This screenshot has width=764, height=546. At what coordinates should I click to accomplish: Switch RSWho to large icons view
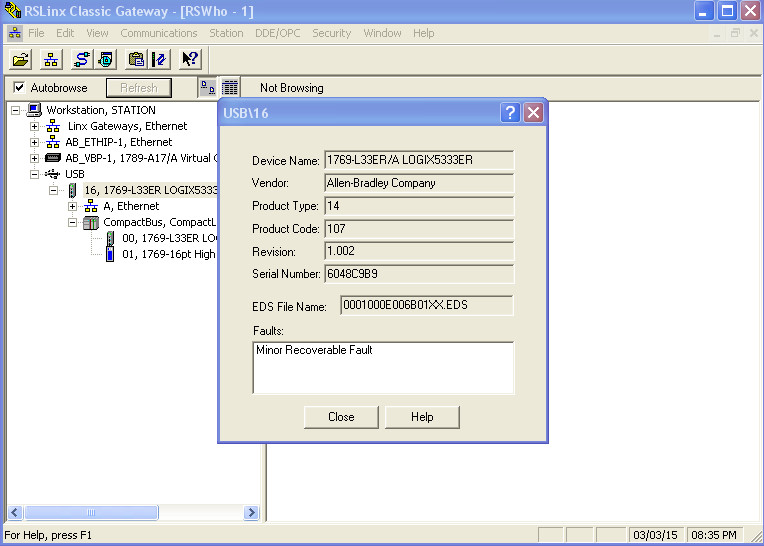pyautogui.click(x=208, y=88)
